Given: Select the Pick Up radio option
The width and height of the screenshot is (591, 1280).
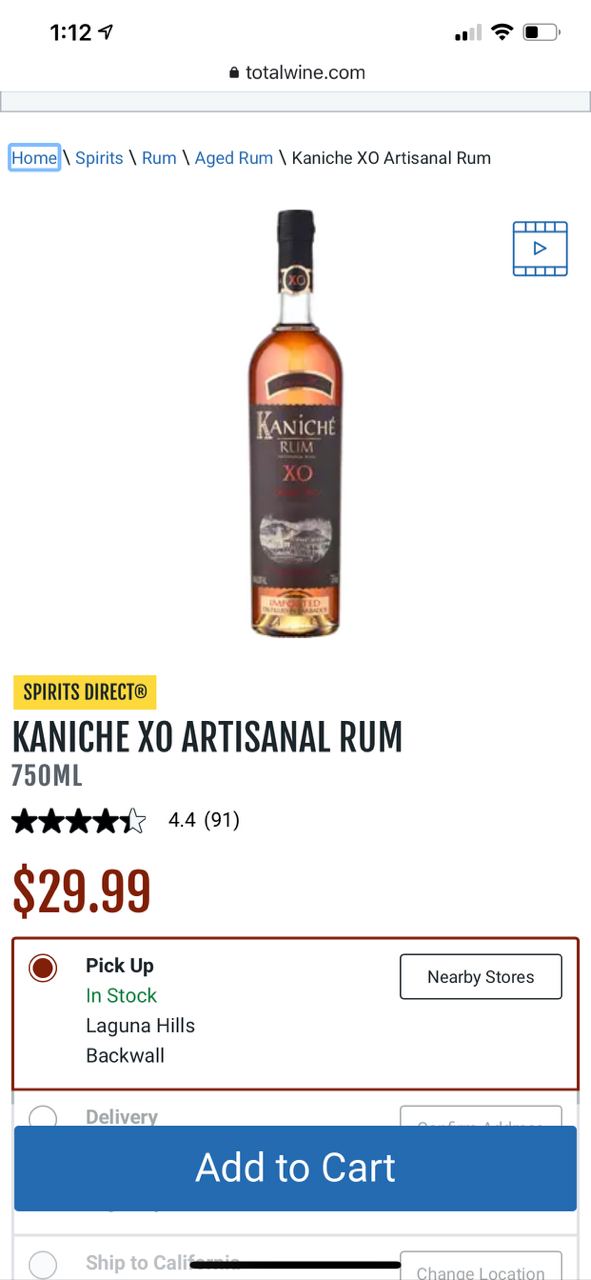Looking at the screenshot, I should coord(43,967).
